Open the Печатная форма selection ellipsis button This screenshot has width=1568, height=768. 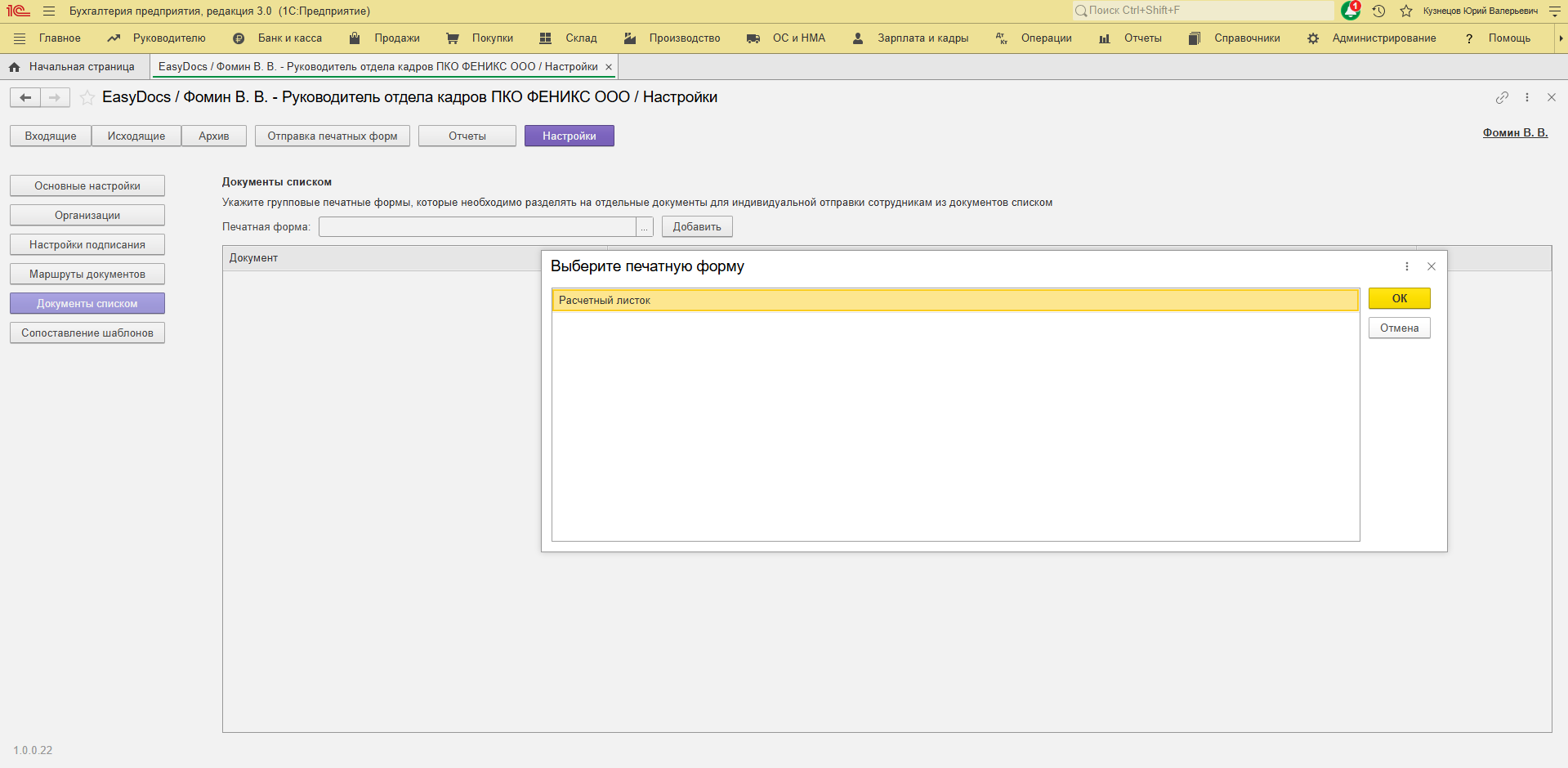click(645, 227)
